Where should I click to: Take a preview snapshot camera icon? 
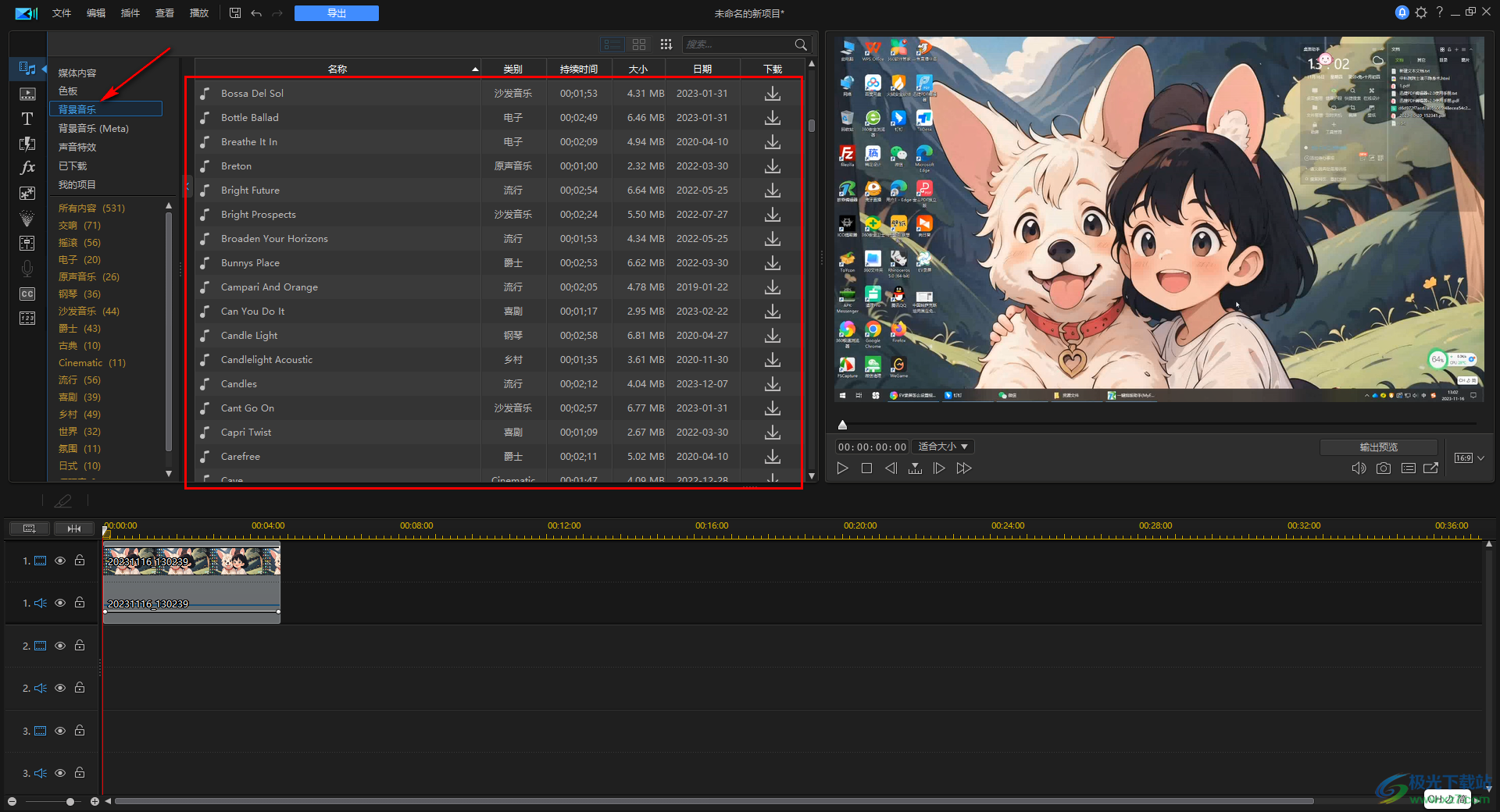(1384, 468)
